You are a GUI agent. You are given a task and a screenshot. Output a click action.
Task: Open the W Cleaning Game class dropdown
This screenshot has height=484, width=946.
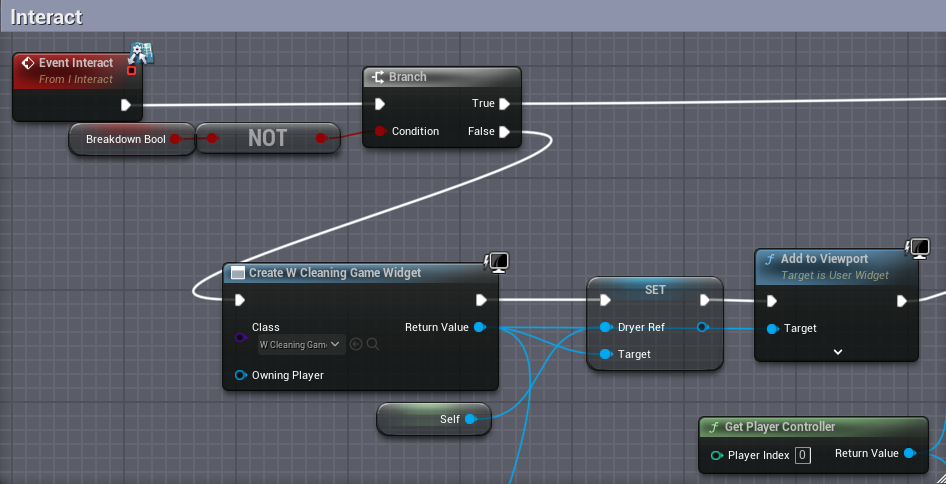(302, 345)
